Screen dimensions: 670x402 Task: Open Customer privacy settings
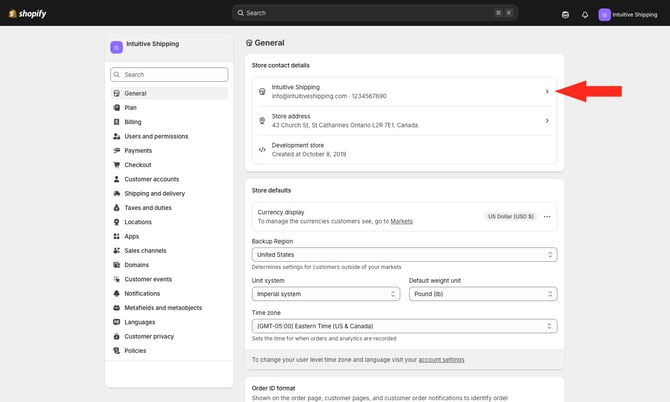coord(169,336)
